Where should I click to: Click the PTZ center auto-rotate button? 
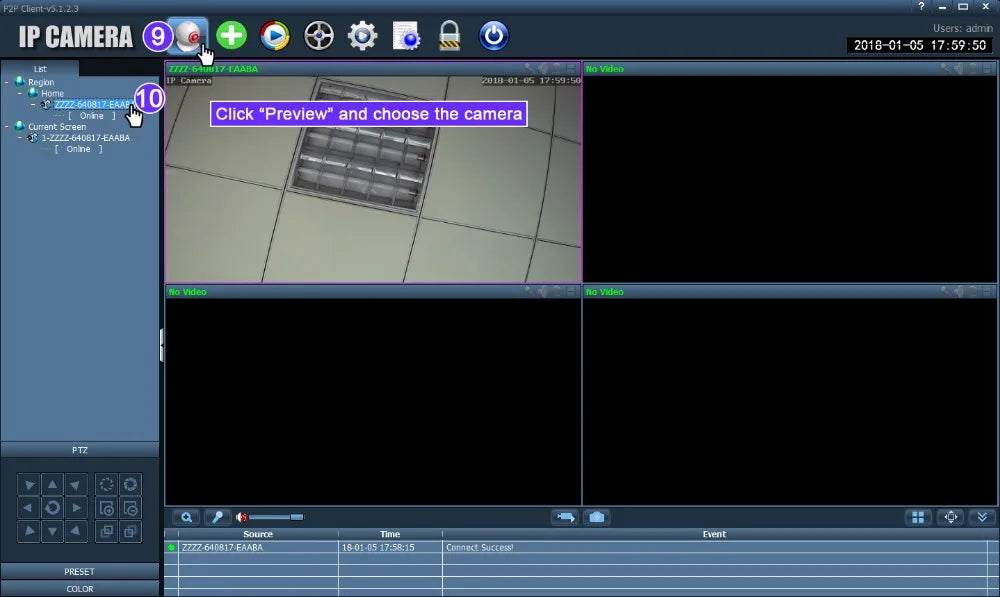pyautogui.click(x=52, y=508)
